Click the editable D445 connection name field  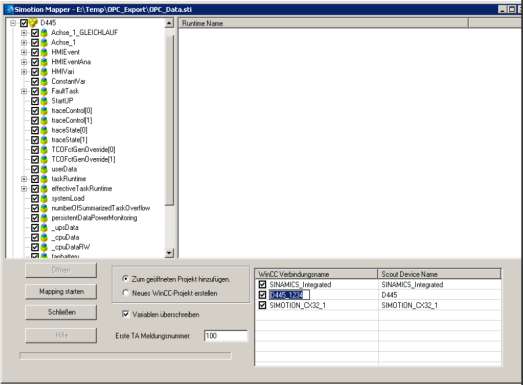click(x=289, y=295)
